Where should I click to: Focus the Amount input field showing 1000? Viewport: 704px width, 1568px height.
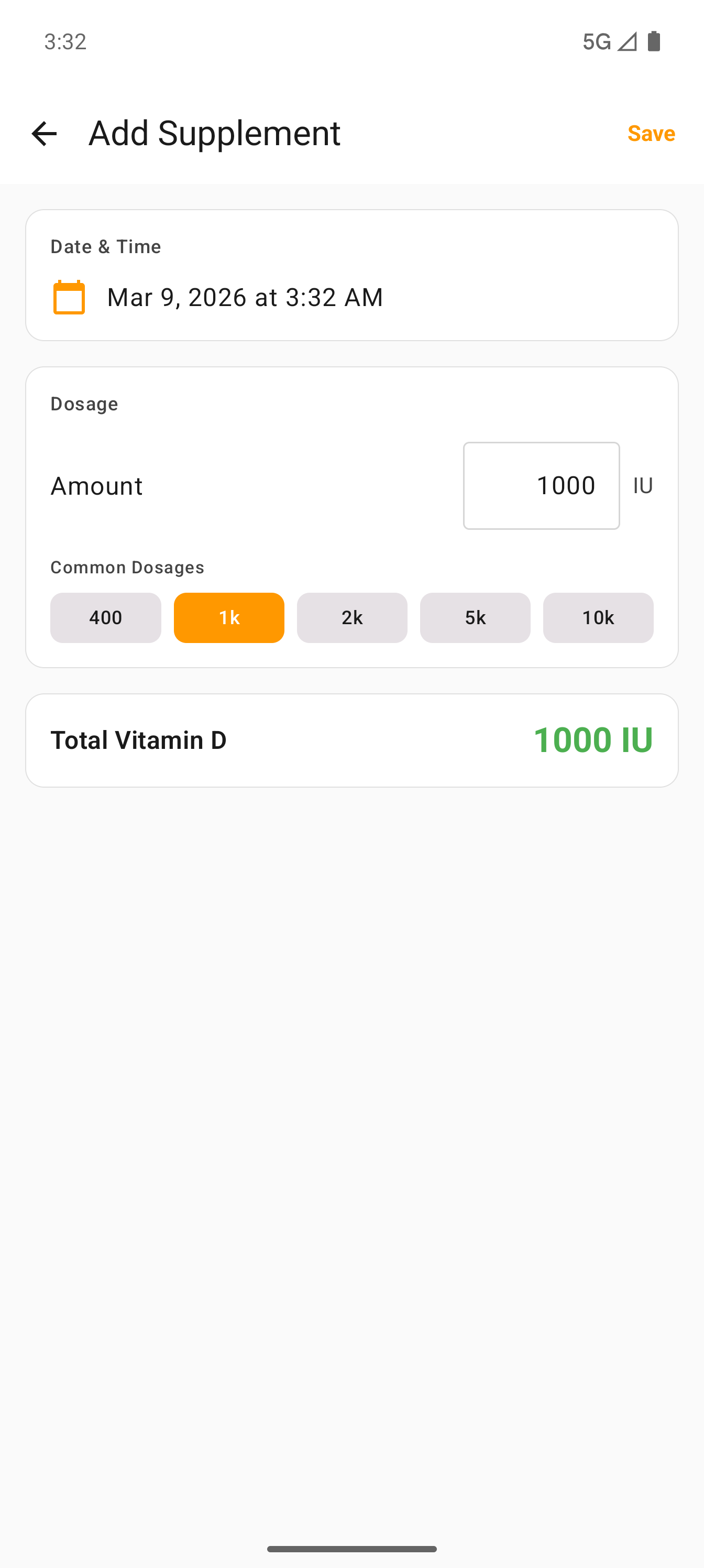pyautogui.click(x=541, y=486)
